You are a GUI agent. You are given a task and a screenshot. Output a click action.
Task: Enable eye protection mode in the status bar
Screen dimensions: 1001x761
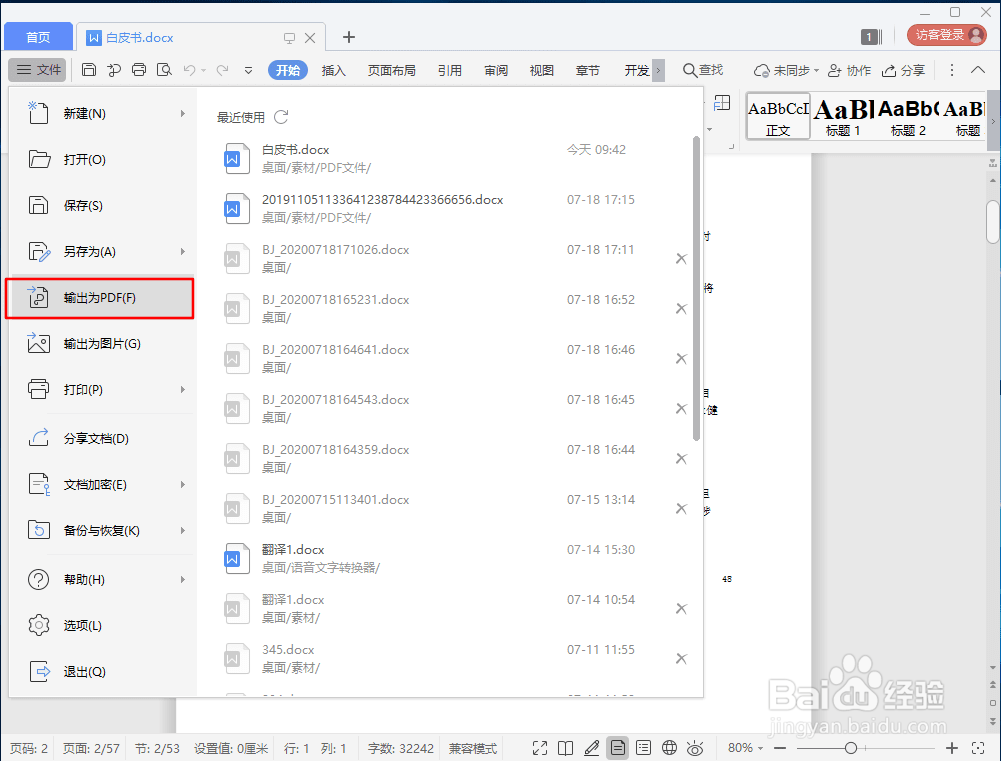[695, 747]
